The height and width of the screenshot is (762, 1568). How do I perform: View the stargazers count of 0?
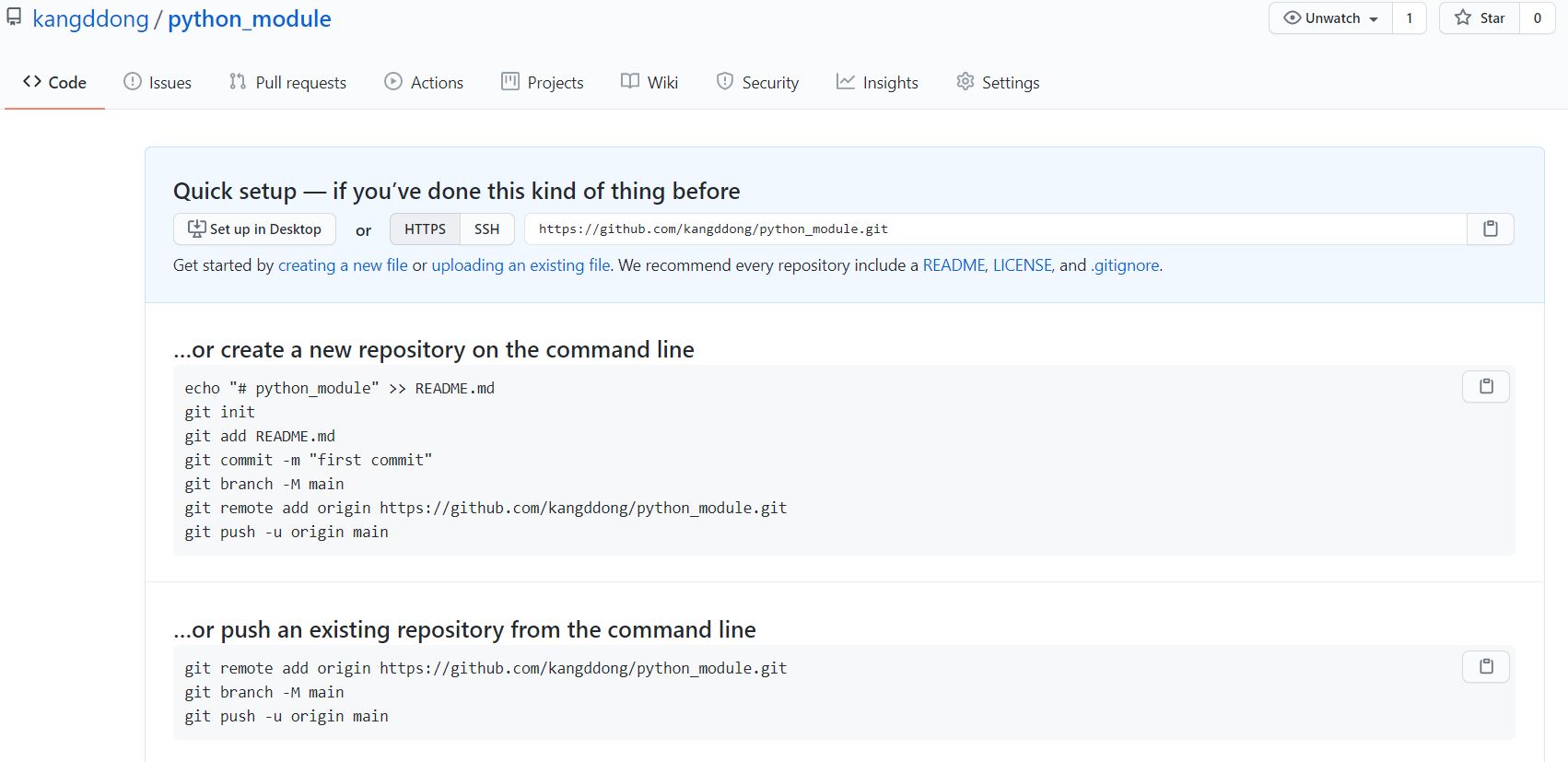point(1537,18)
